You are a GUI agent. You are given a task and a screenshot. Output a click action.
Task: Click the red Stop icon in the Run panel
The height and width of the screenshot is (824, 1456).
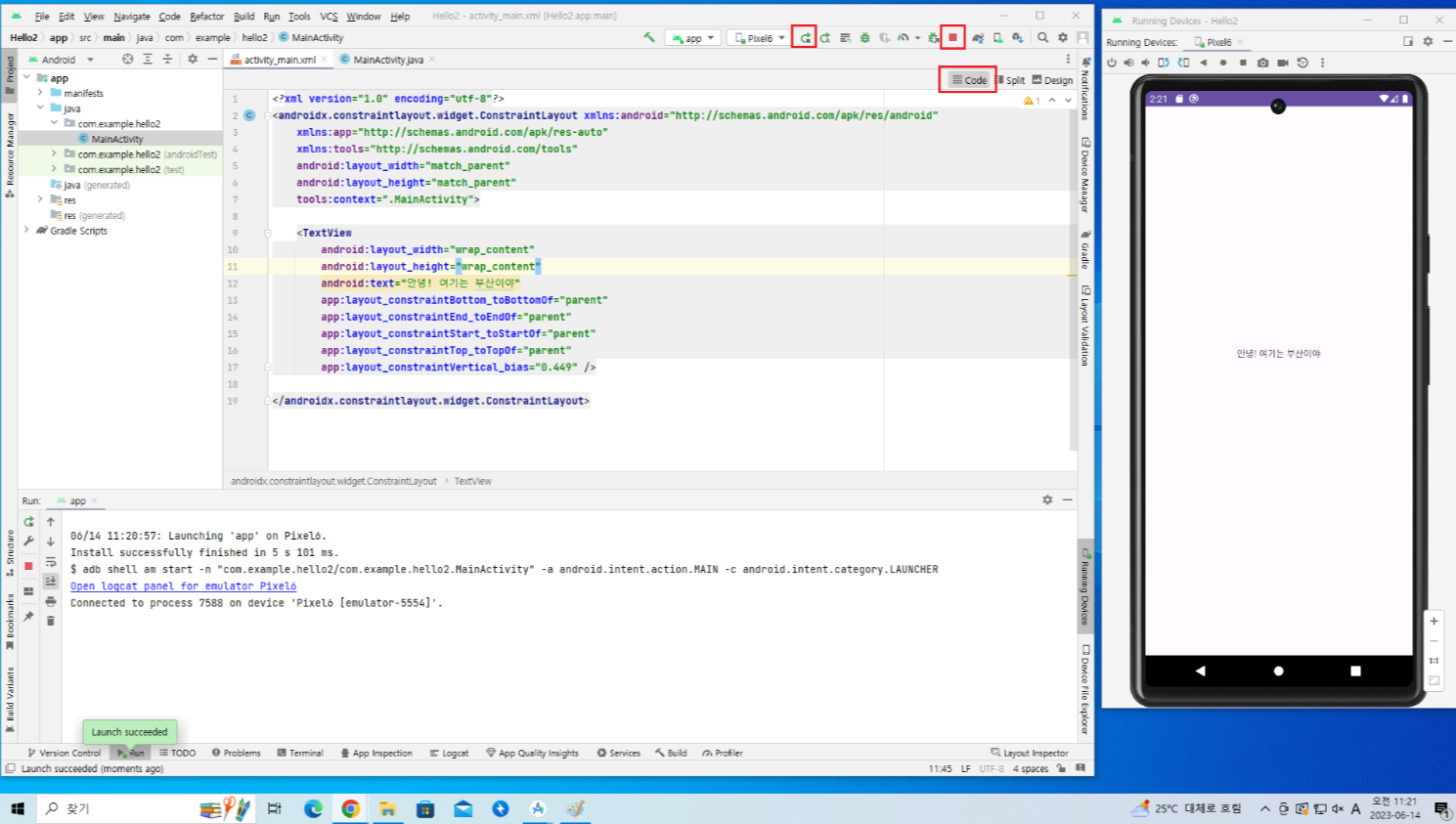coord(28,566)
